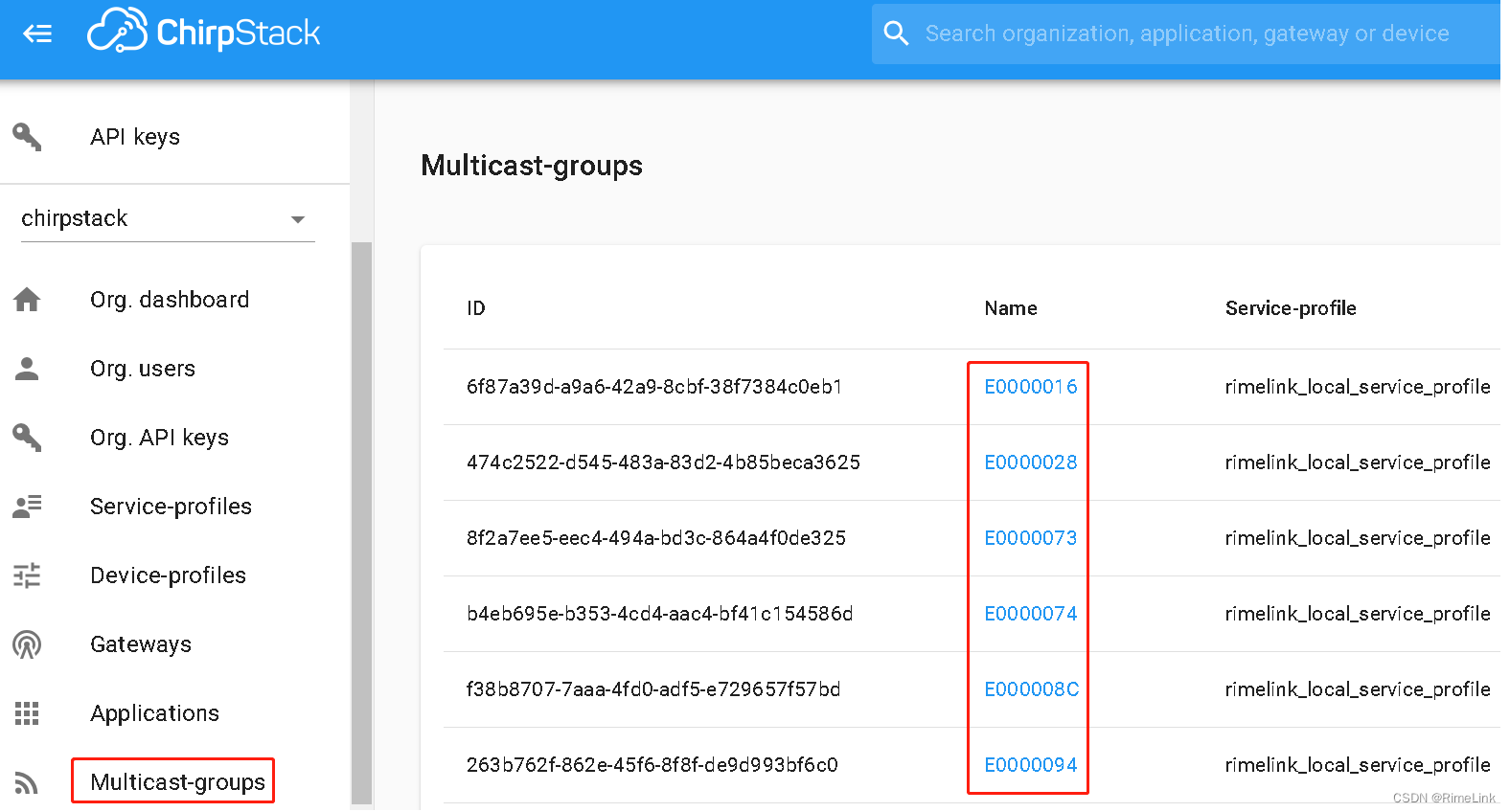Viewport: 1510px width, 812px height.
Task: Expand the chirpstack organization dropdown
Action: pyautogui.click(x=168, y=219)
